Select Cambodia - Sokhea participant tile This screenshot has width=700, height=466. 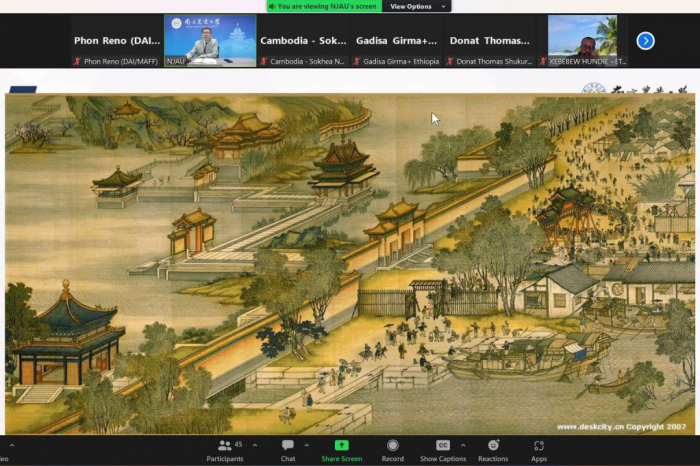point(304,41)
